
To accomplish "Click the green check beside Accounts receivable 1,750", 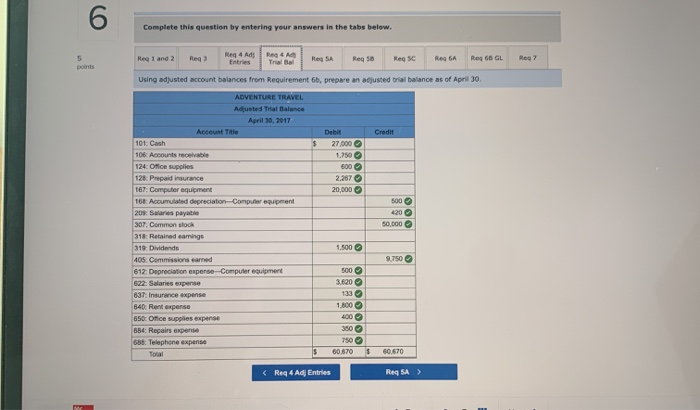I will pyautogui.click(x=358, y=155).
